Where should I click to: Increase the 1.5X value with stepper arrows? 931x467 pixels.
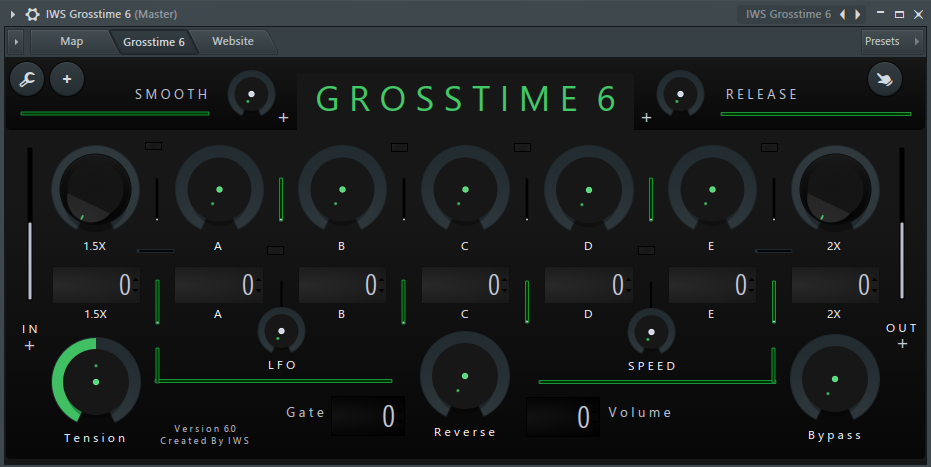click(135, 280)
